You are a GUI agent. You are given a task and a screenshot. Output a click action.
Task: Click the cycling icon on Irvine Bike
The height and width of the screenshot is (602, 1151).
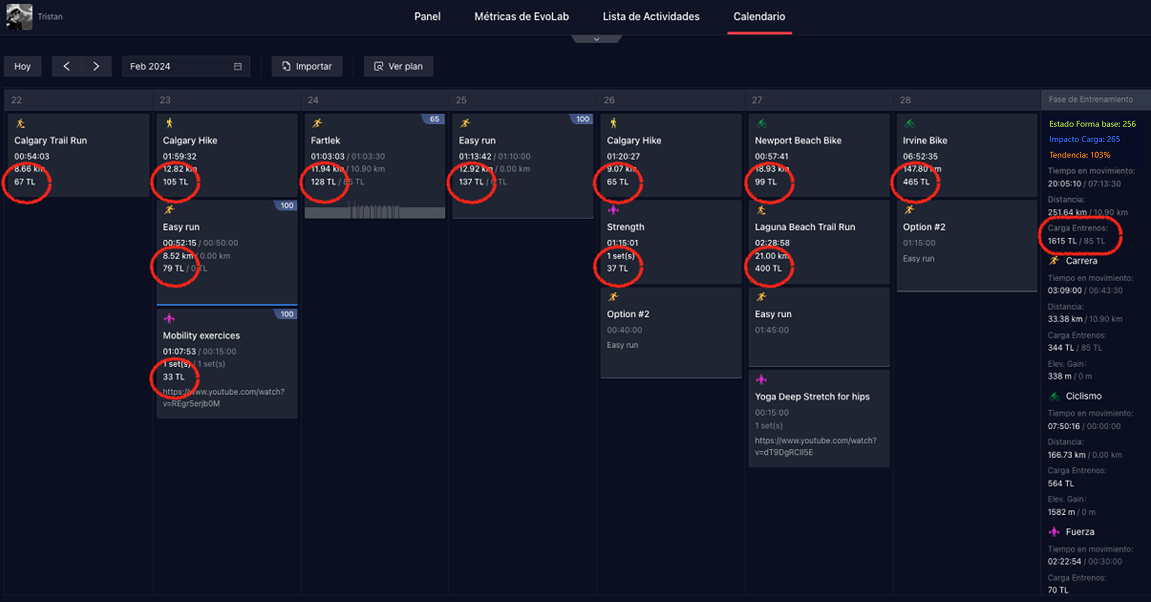[909, 124]
